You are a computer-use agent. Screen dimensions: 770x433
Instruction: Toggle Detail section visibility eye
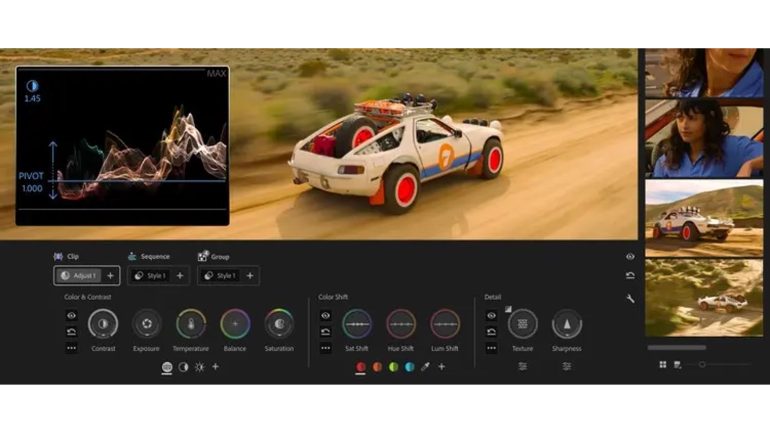(x=491, y=315)
